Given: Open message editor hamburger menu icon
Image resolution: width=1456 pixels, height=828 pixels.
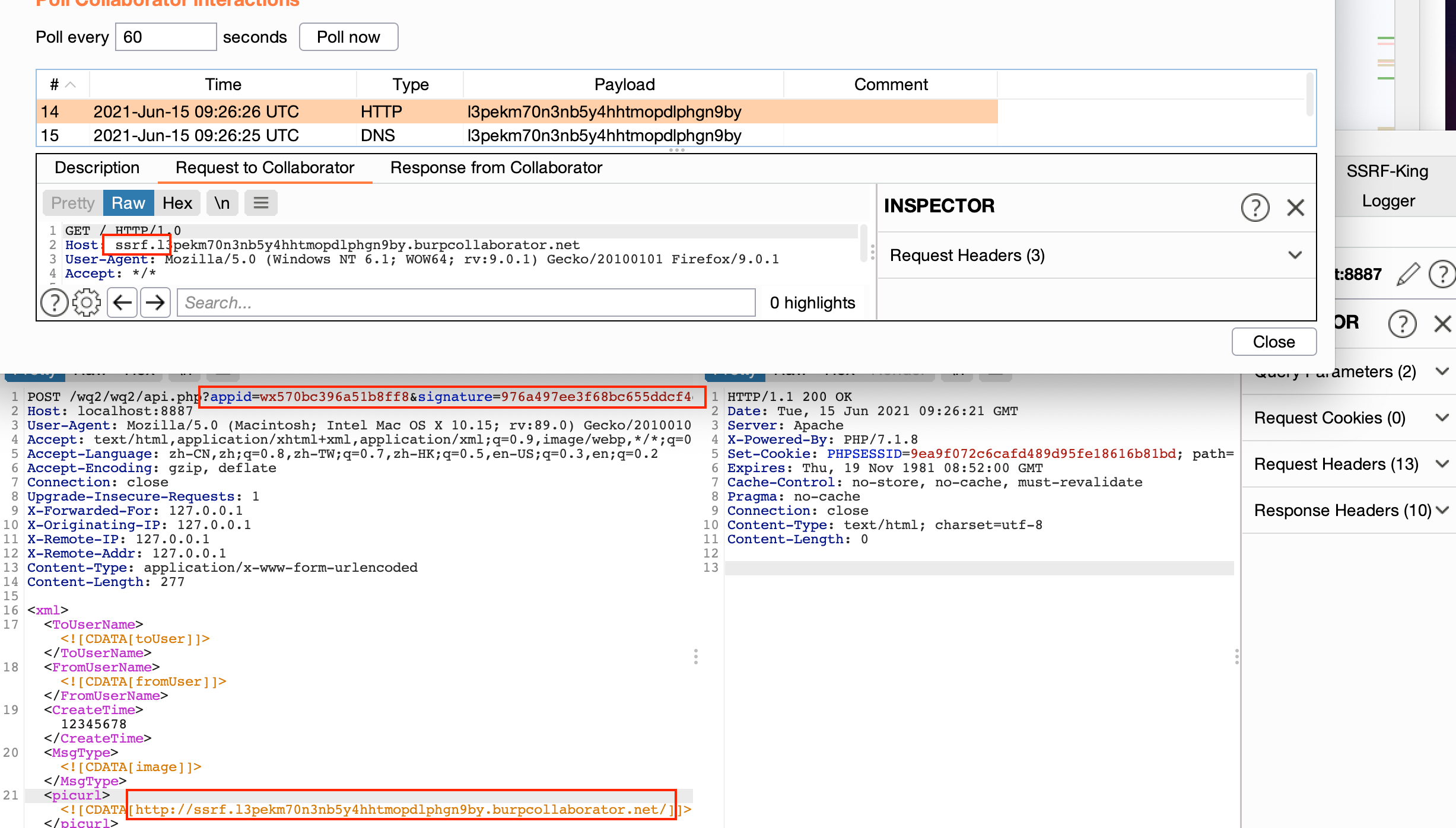Looking at the screenshot, I should [261, 203].
